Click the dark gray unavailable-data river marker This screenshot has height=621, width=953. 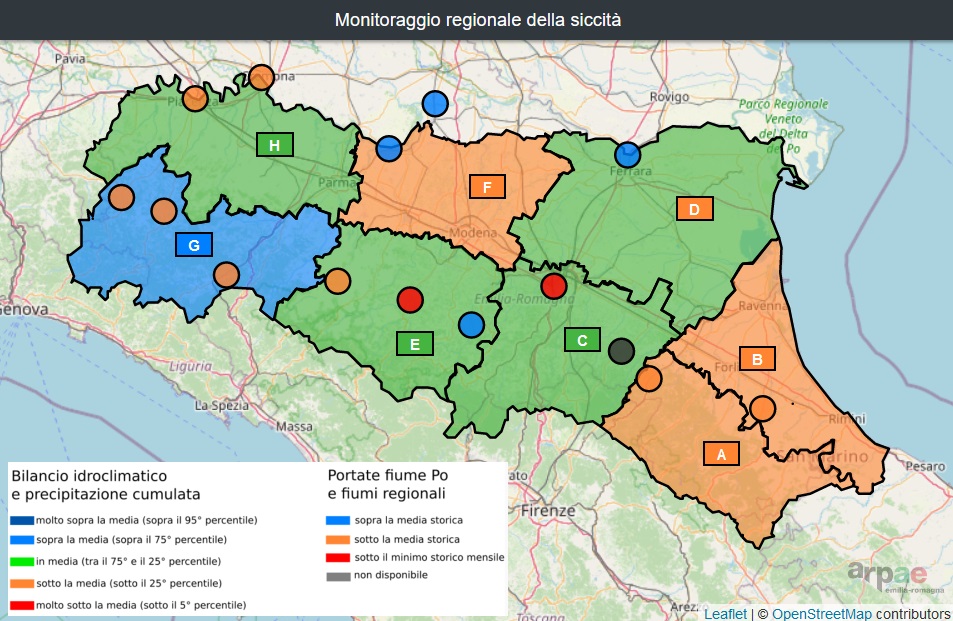coord(621,351)
